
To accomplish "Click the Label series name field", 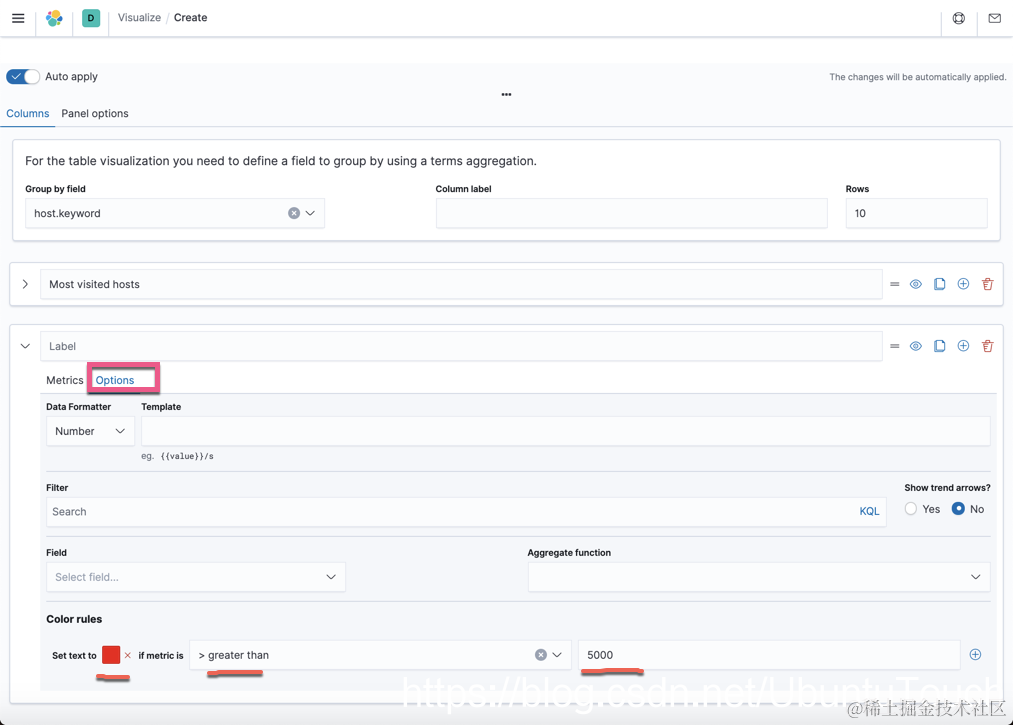I will point(461,346).
